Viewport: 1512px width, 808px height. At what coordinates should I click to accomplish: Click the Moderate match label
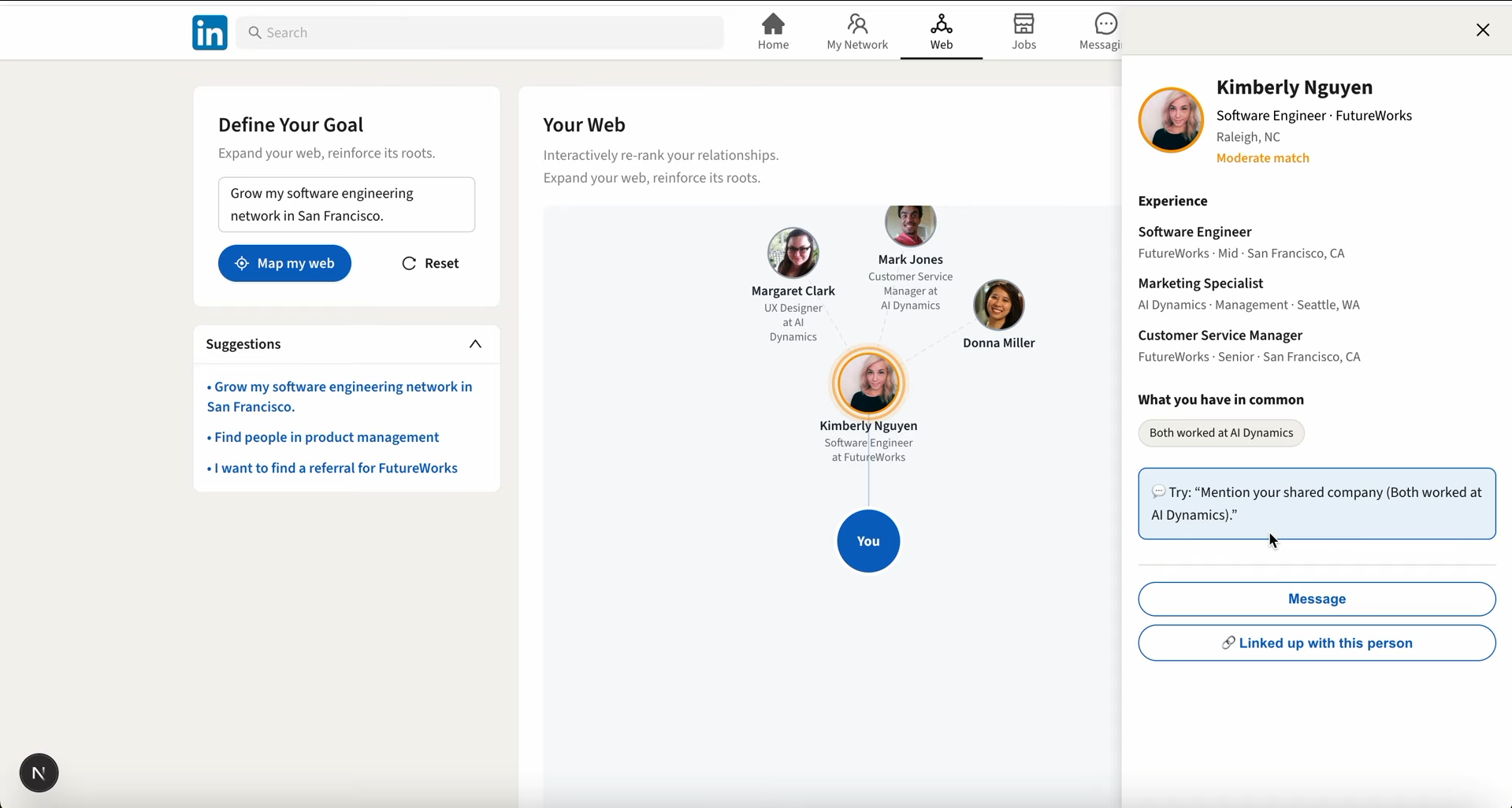[1262, 158]
